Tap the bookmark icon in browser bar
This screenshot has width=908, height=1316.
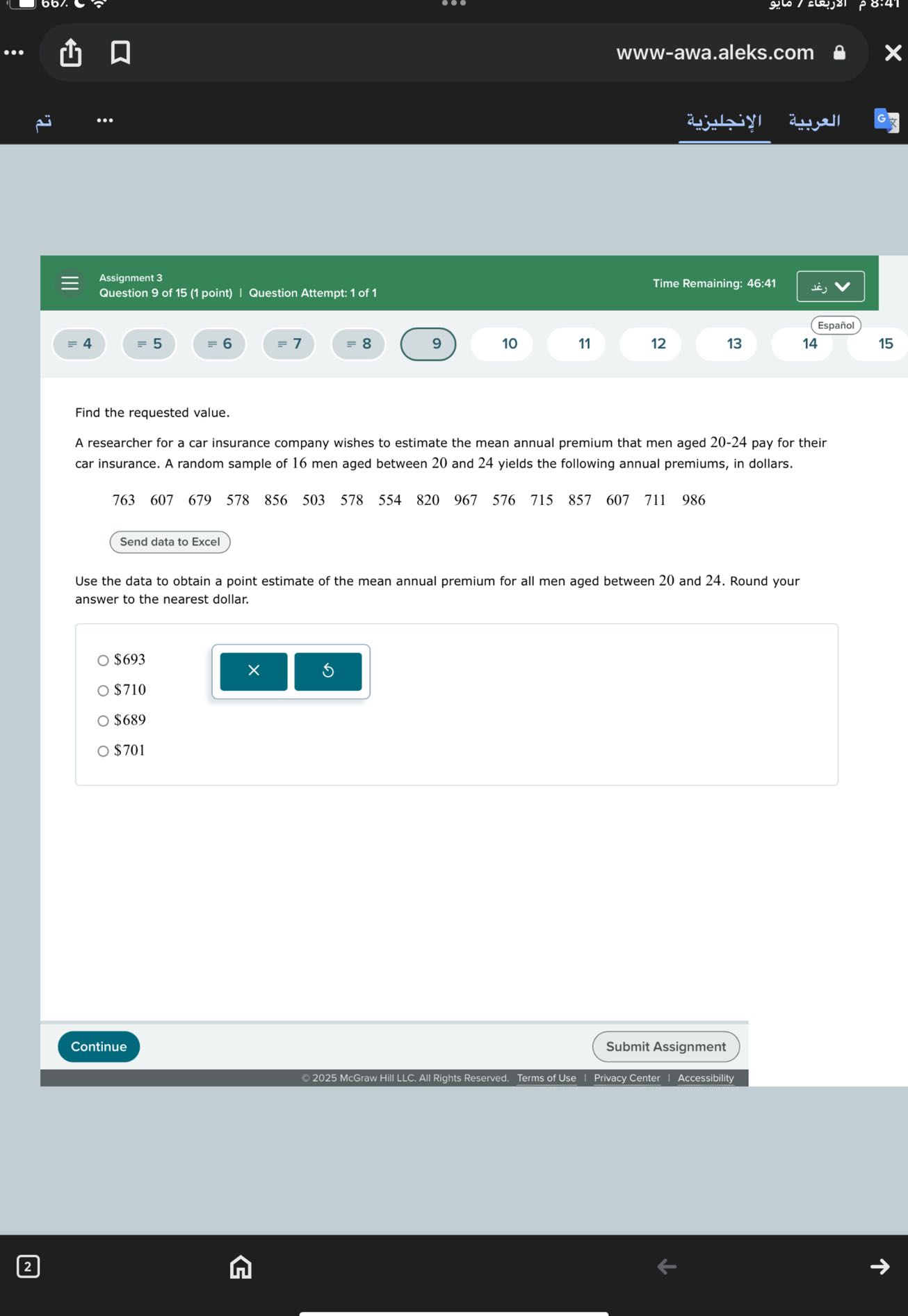[120, 53]
